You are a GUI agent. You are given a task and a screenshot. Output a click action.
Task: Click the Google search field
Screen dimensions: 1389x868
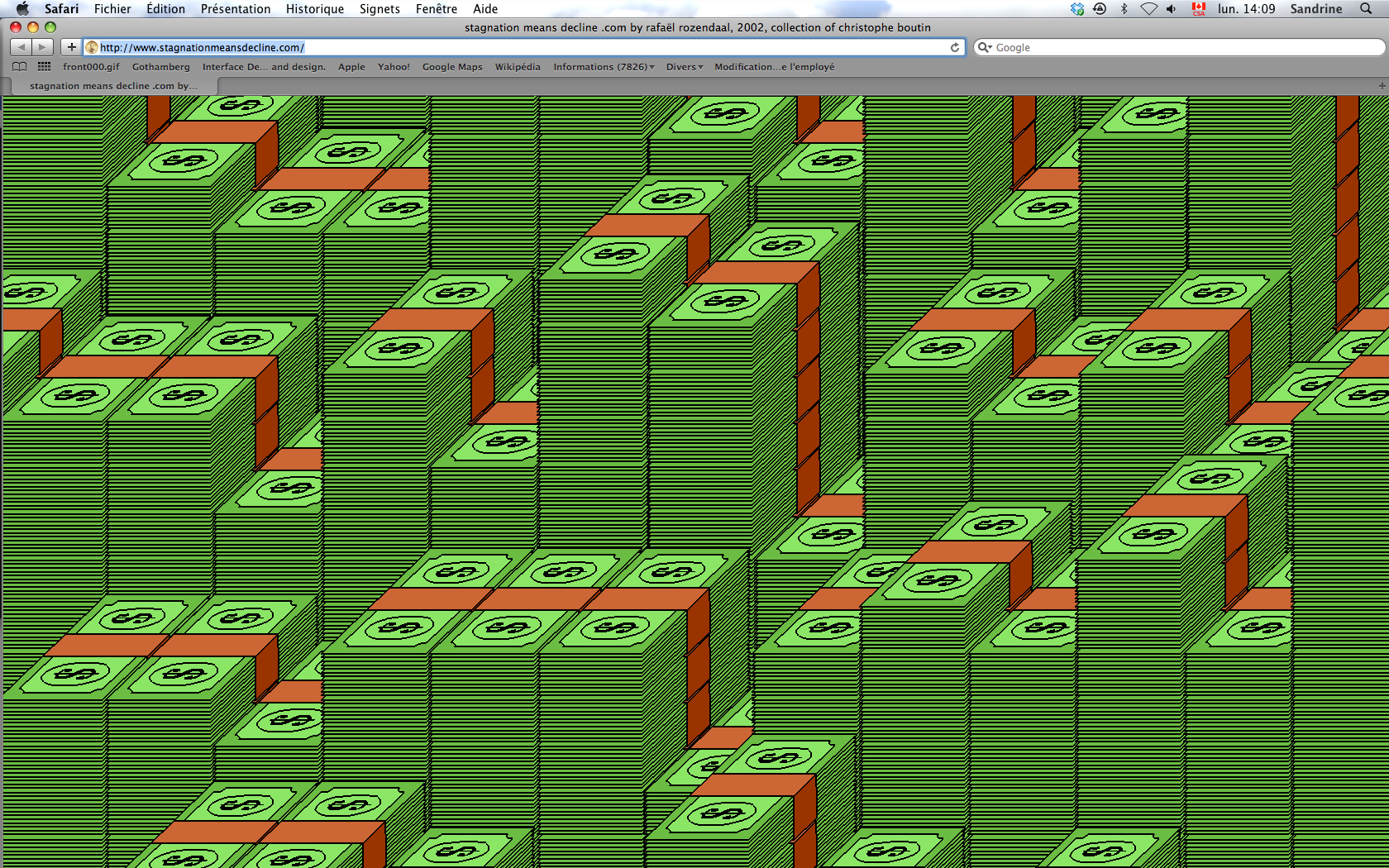tap(1180, 47)
